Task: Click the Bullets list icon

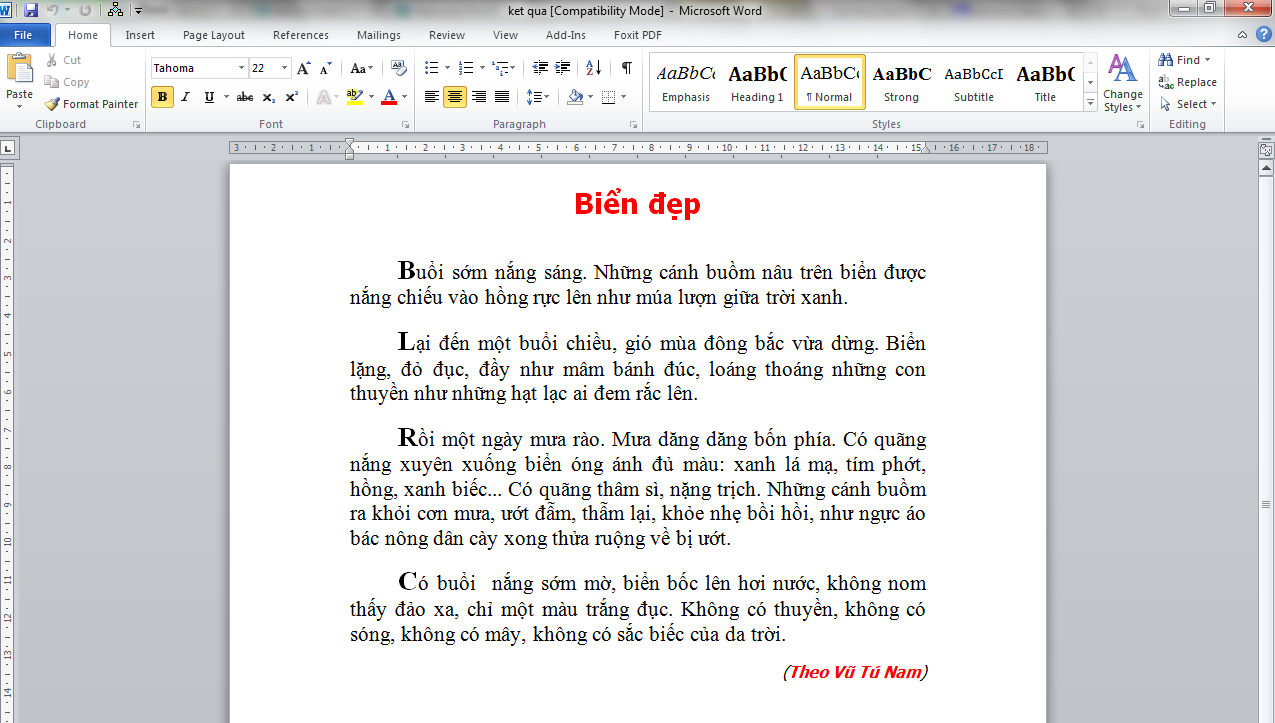Action: [x=431, y=68]
